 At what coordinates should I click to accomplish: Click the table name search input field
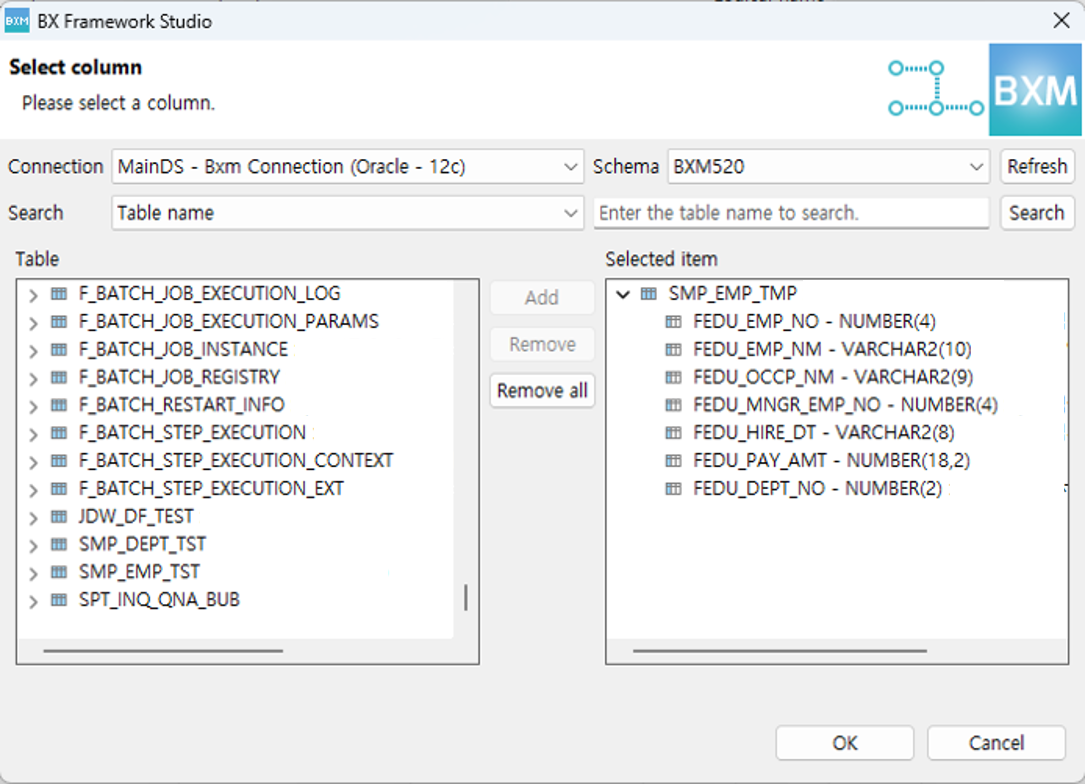[x=790, y=213]
